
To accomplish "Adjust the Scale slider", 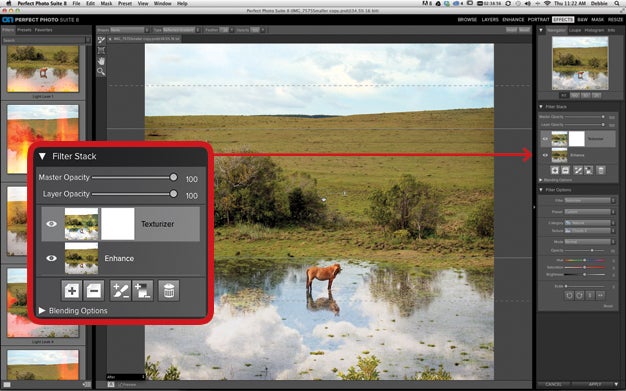I will (x=584, y=286).
